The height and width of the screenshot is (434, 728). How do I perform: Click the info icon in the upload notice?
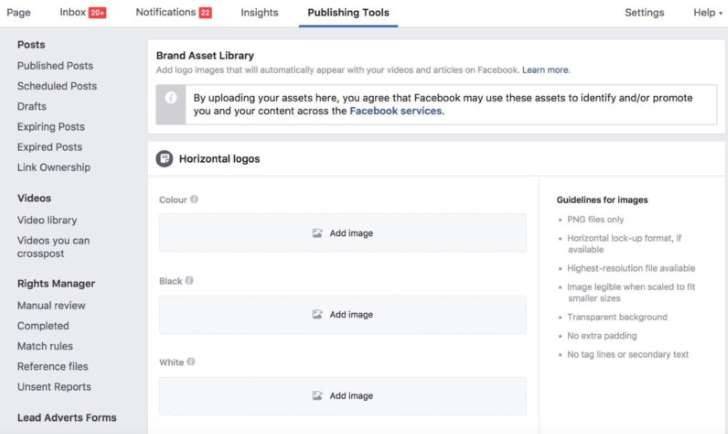171,98
